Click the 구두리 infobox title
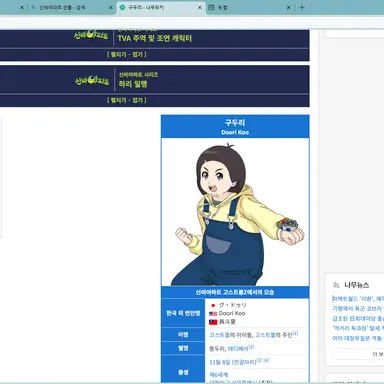 [x=235, y=123]
